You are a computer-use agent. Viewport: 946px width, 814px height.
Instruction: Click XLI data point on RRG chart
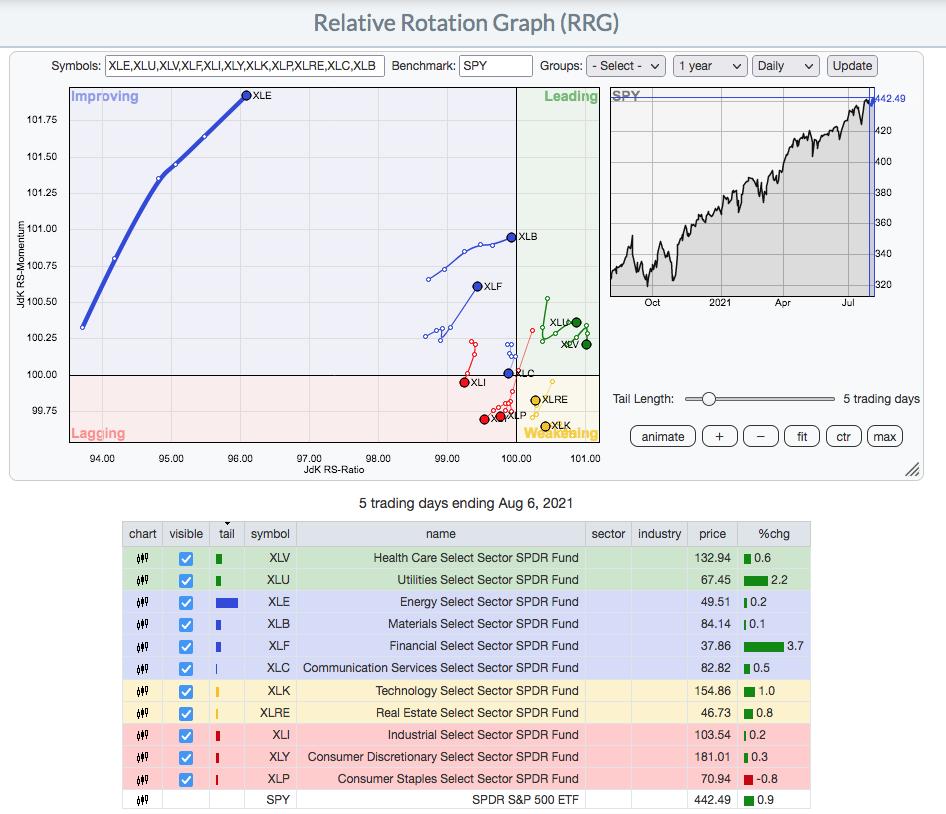(x=464, y=383)
